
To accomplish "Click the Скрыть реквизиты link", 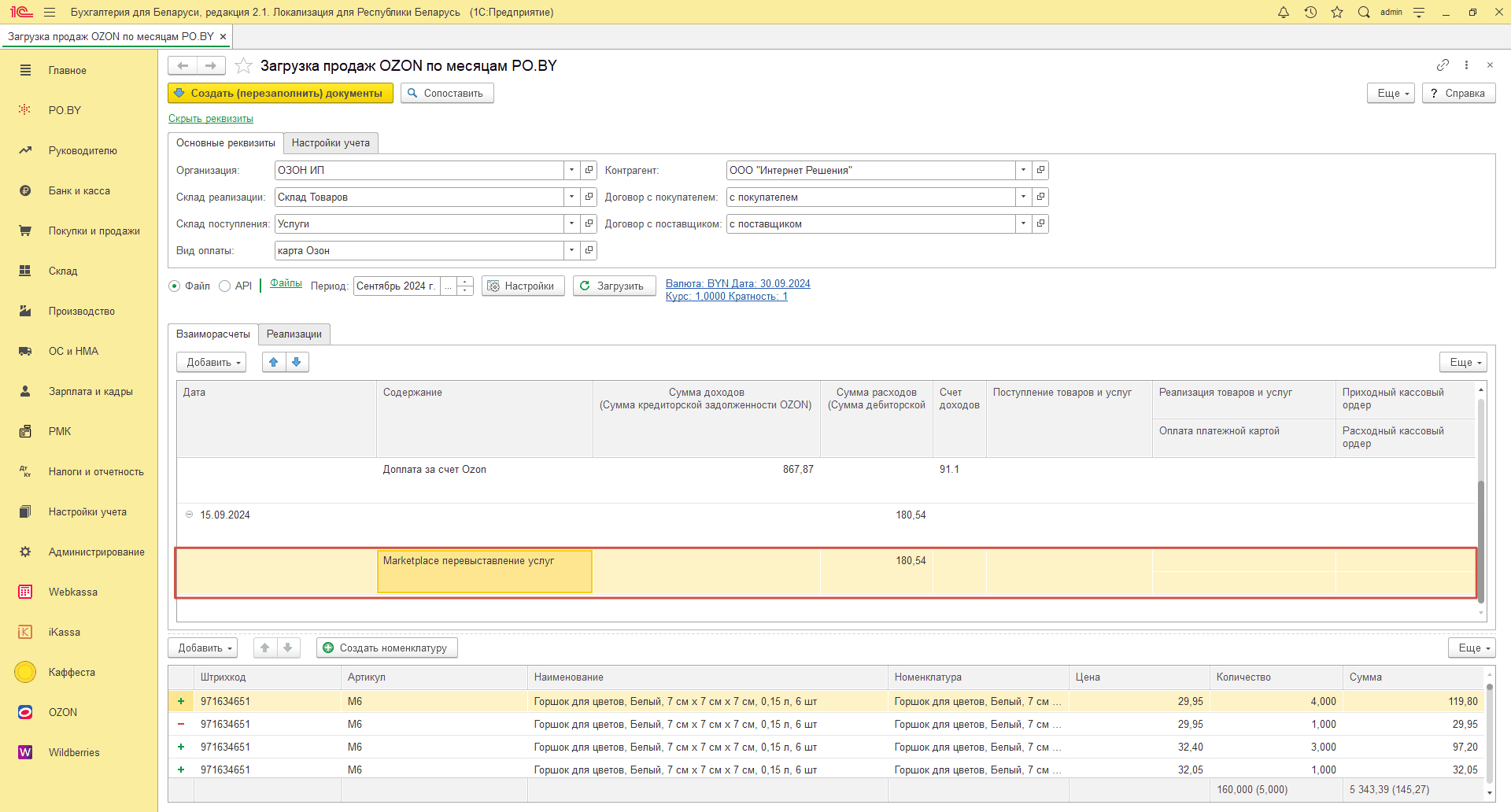I will point(211,118).
